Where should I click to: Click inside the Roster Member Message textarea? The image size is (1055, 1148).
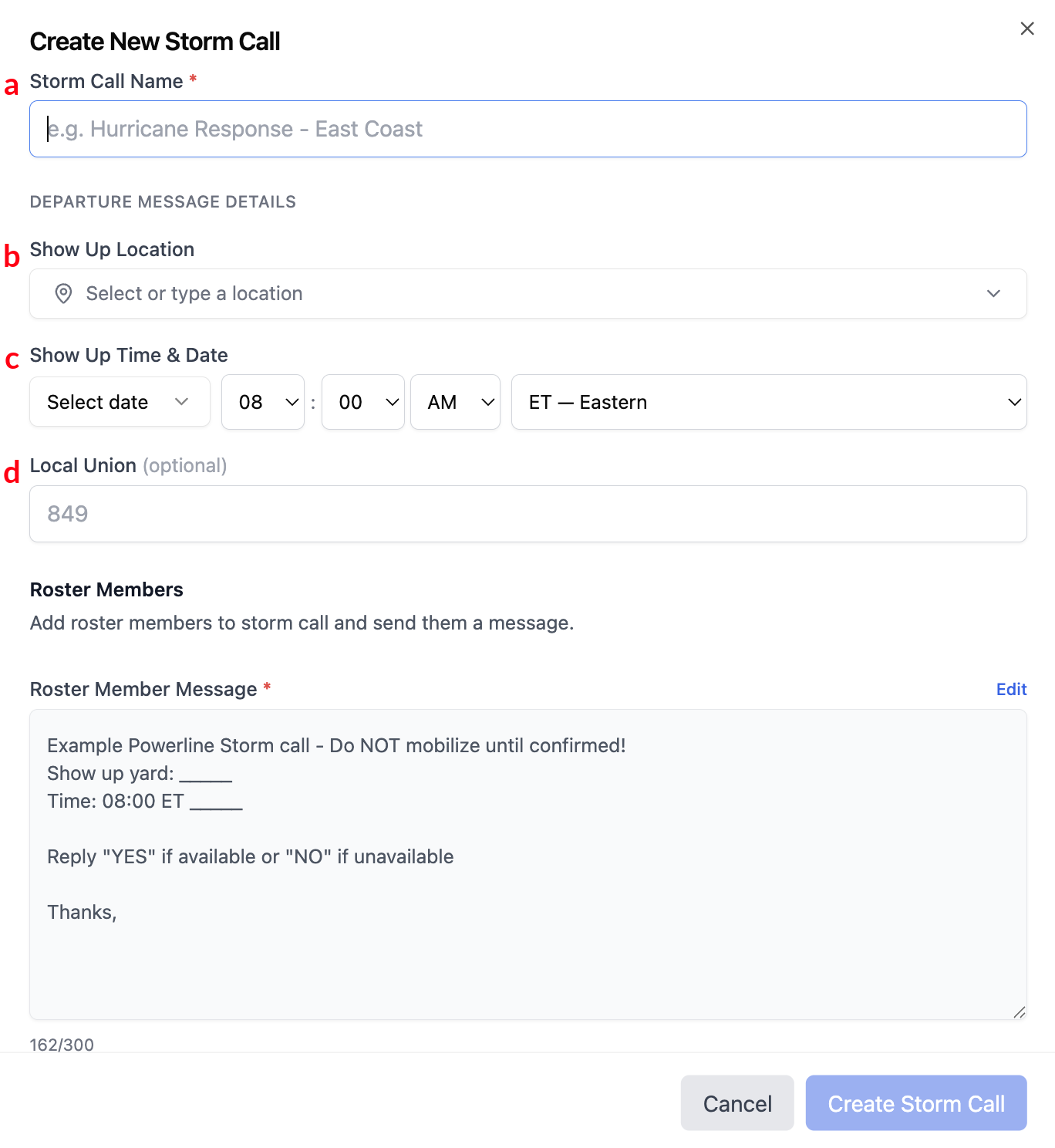click(x=527, y=864)
